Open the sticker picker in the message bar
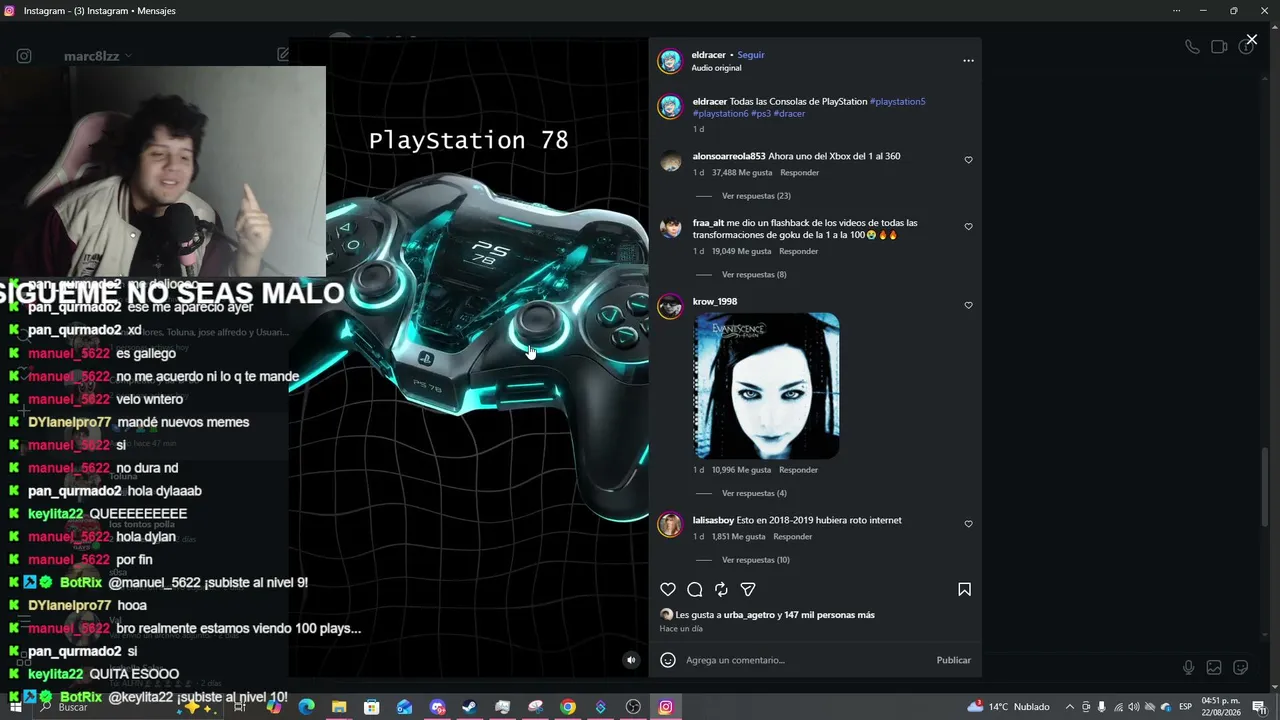 pyautogui.click(x=1241, y=668)
